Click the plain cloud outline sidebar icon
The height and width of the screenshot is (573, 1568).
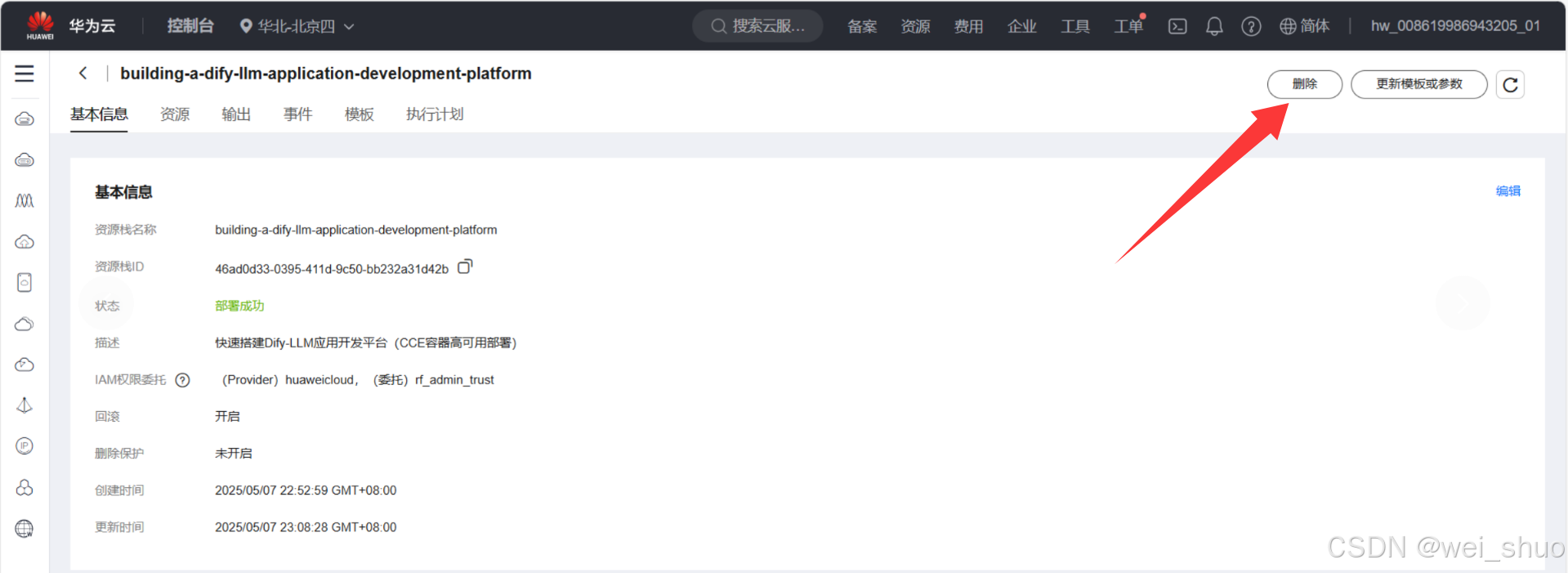(25, 324)
